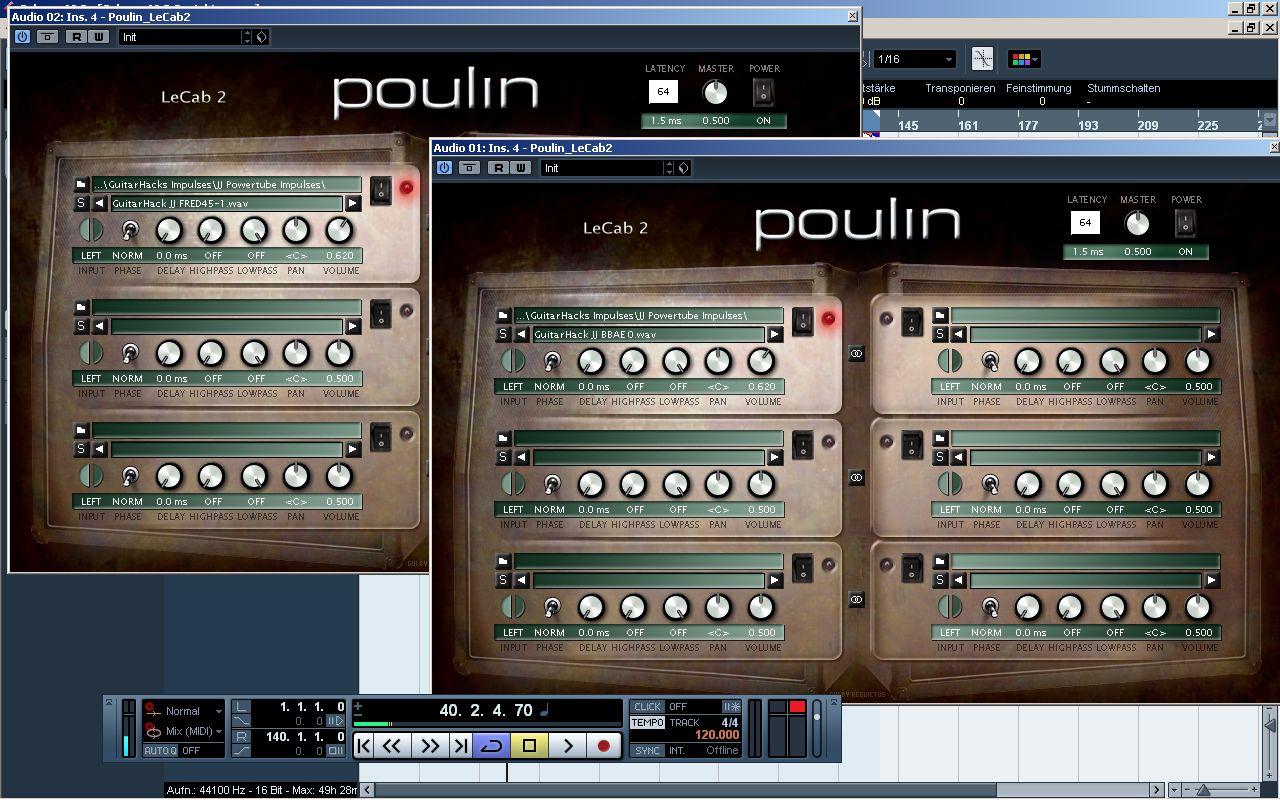
Task: Stop playback with the yellow stop button
Action: [529, 746]
